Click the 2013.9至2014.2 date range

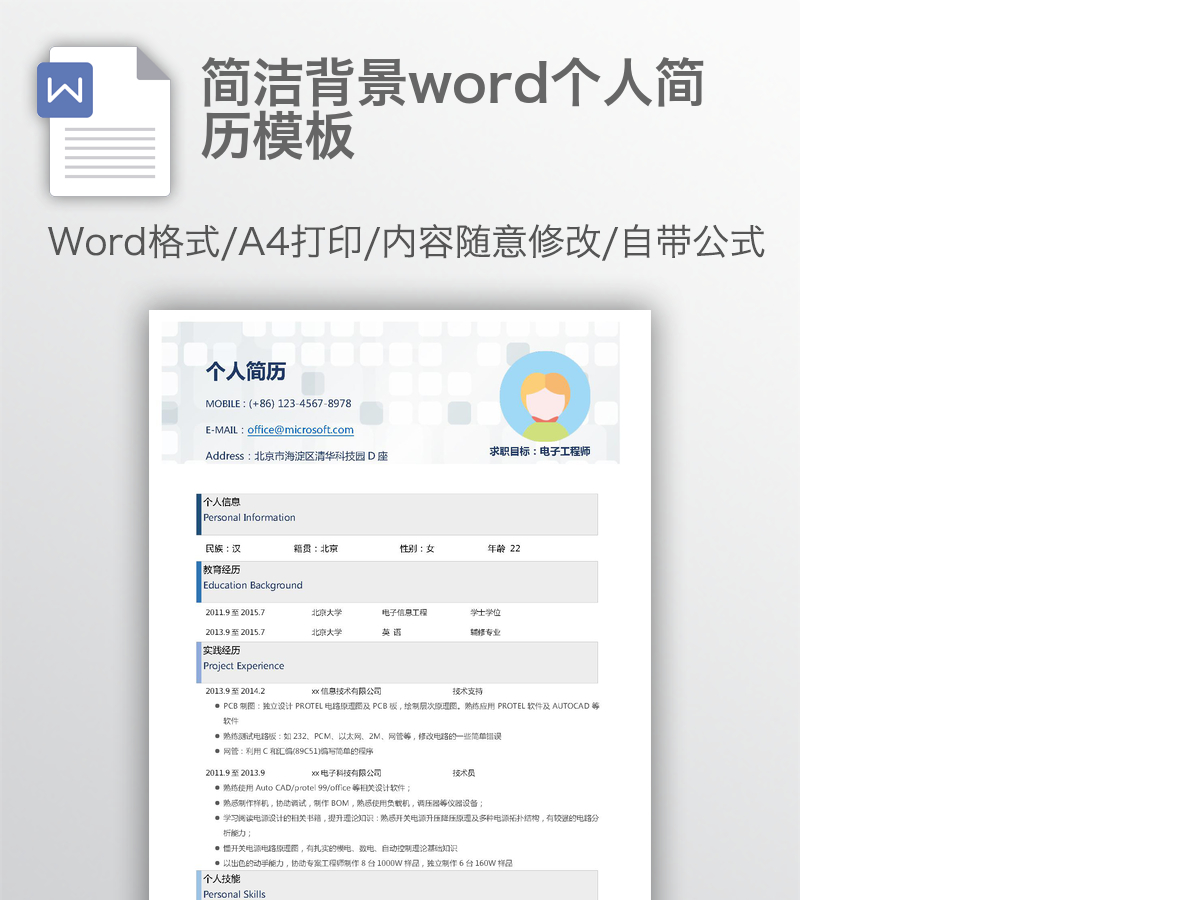(x=235, y=691)
